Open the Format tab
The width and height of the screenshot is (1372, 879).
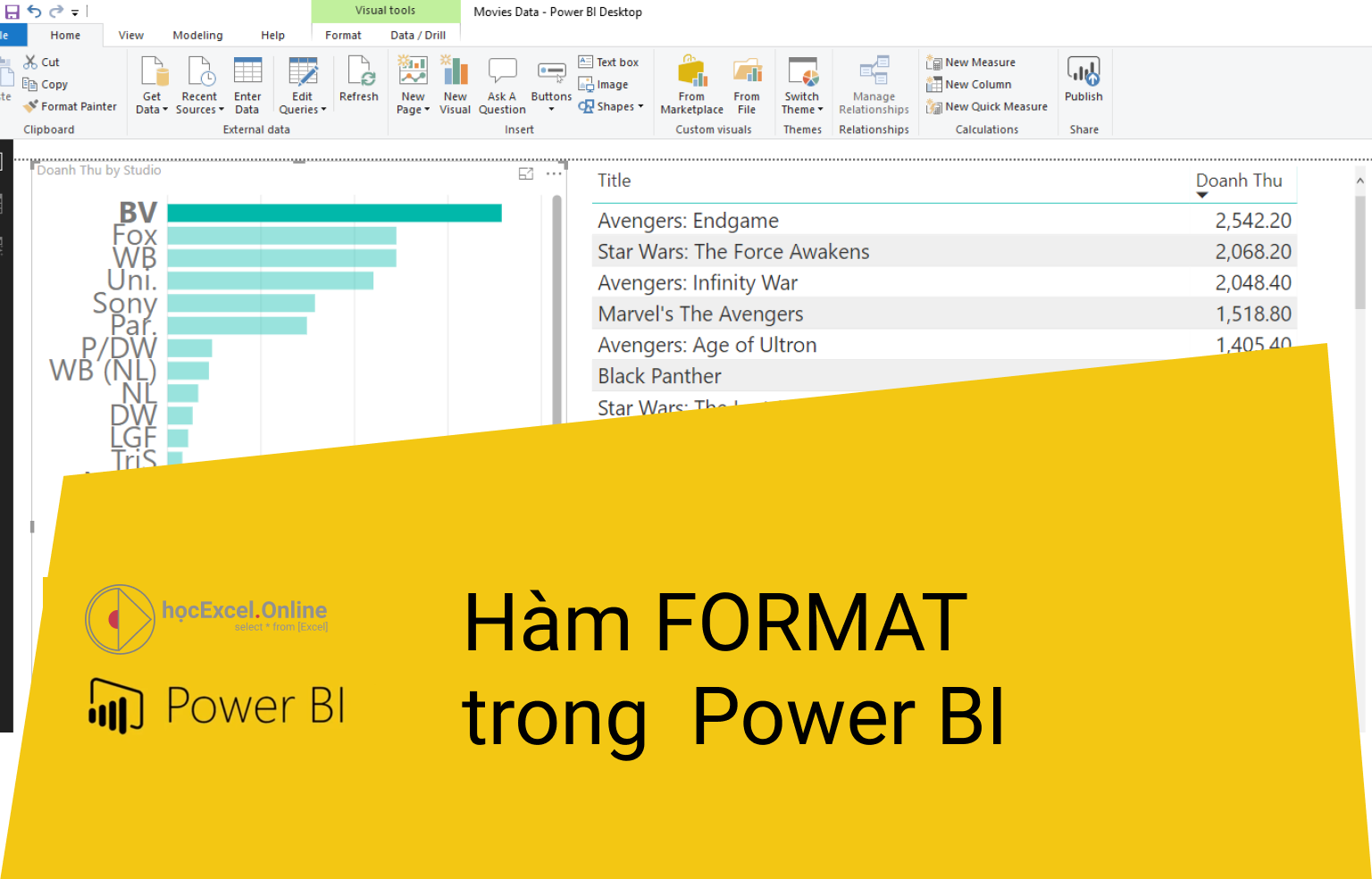[344, 35]
